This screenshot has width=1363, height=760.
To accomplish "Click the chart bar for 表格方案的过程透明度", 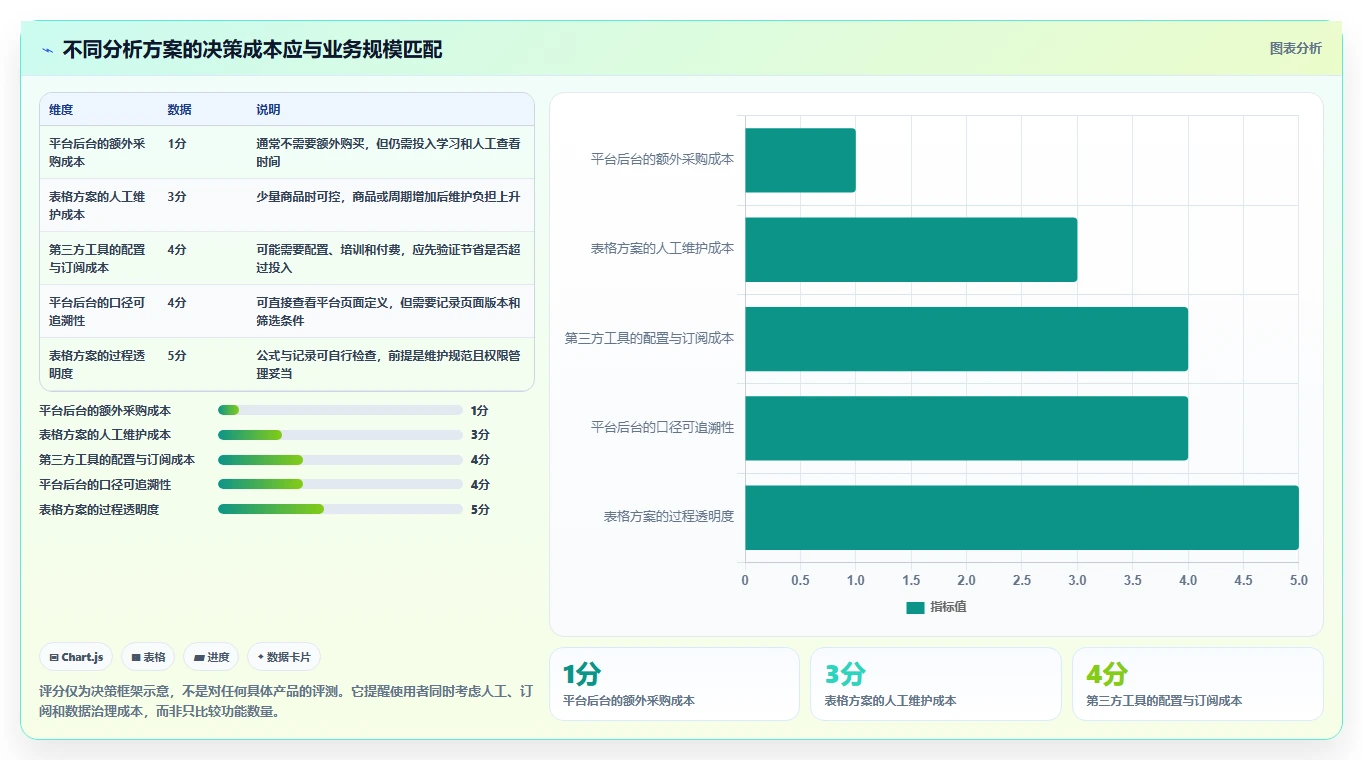I will pos(1022,517).
